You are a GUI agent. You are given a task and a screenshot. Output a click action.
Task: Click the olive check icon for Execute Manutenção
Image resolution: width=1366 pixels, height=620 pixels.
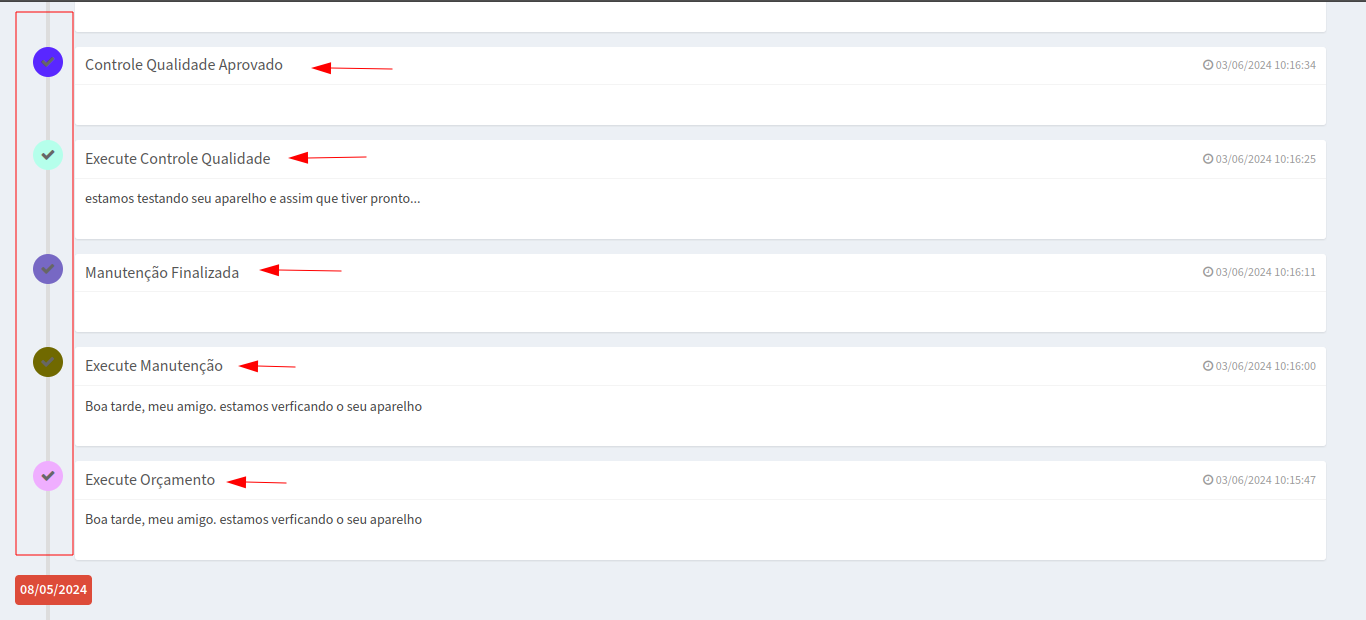48,362
